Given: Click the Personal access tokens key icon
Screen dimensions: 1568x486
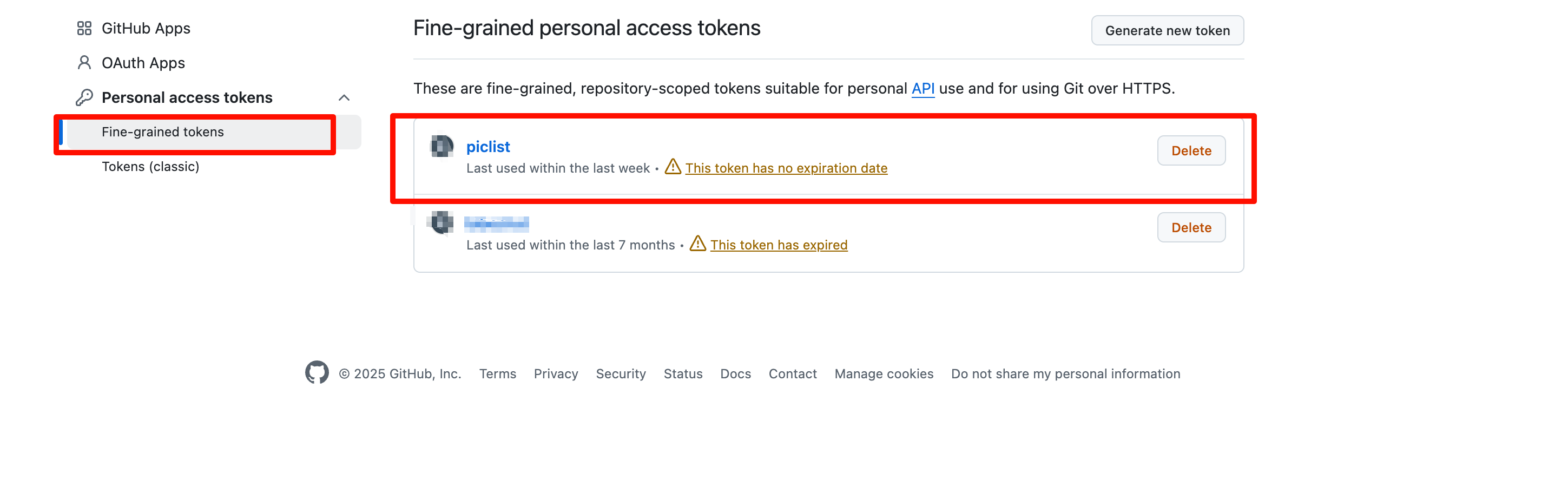Looking at the screenshot, I should pyautogui.click(x=84, y=97).
